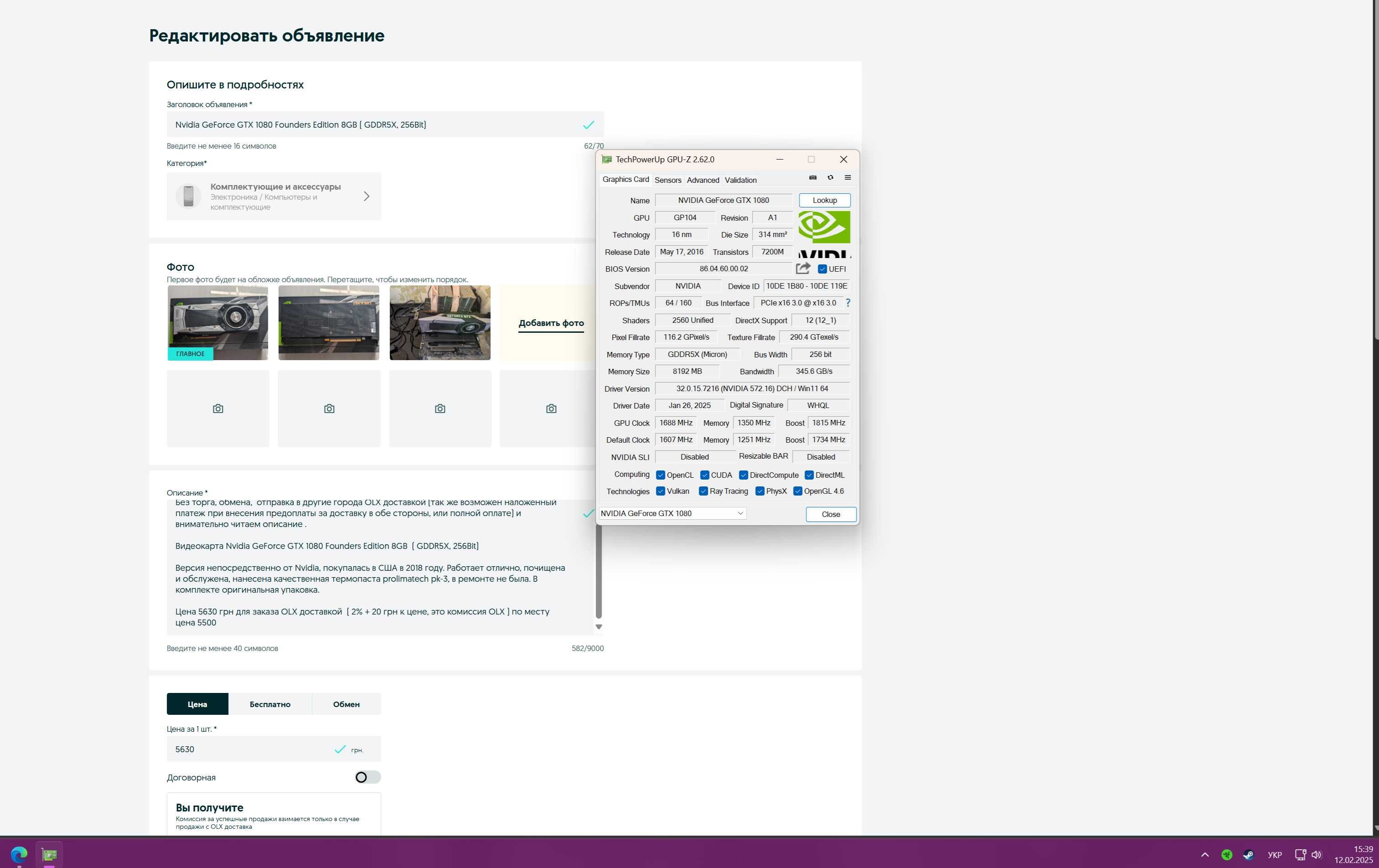The height and width of the screenshot is (868, 1379).
Task: Click the GPU-Z taskbar icon
Action: point(49,854)
